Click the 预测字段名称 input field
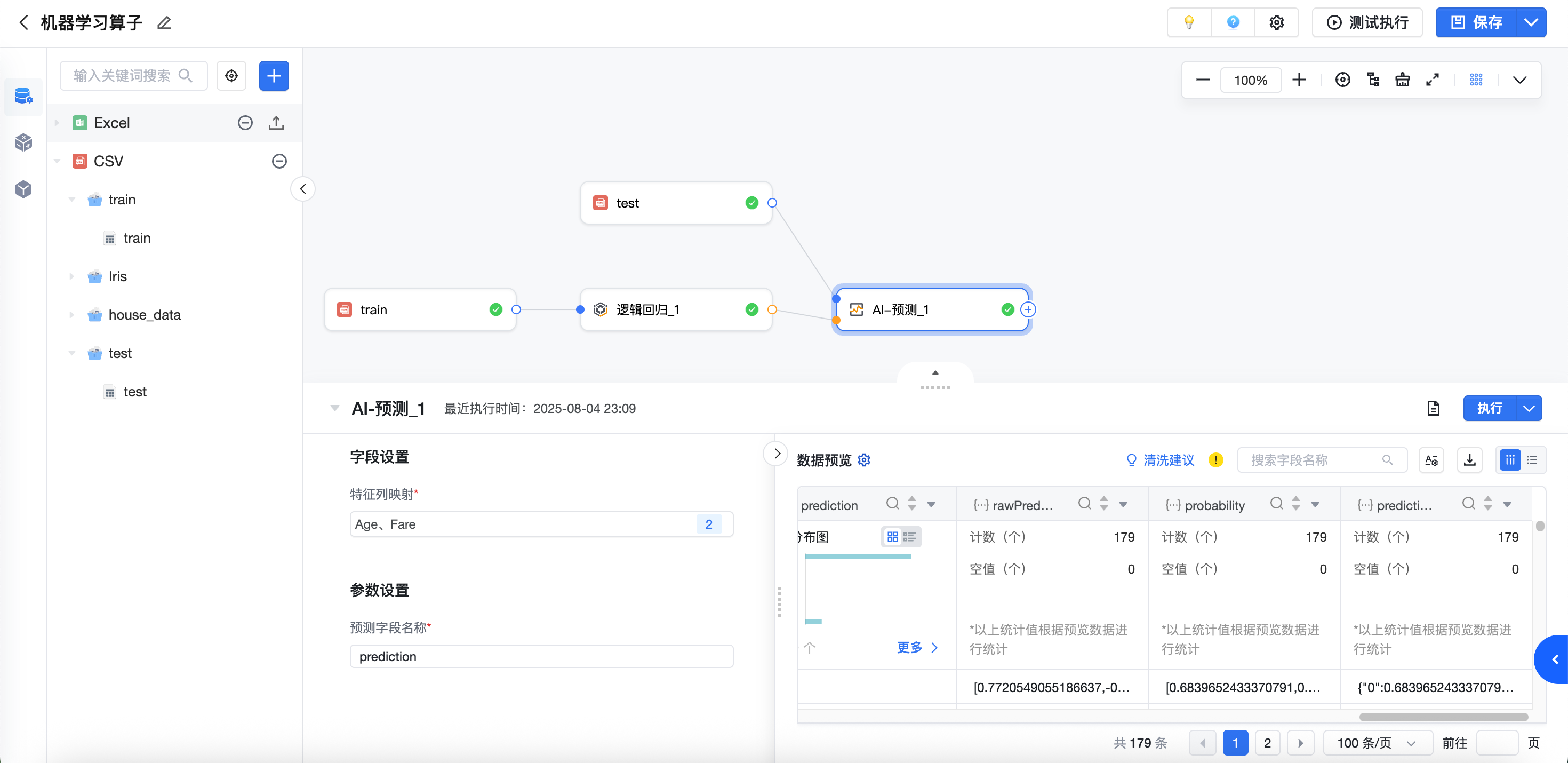Viewport: 1568px width, 763px height. (x=541, y=656)
